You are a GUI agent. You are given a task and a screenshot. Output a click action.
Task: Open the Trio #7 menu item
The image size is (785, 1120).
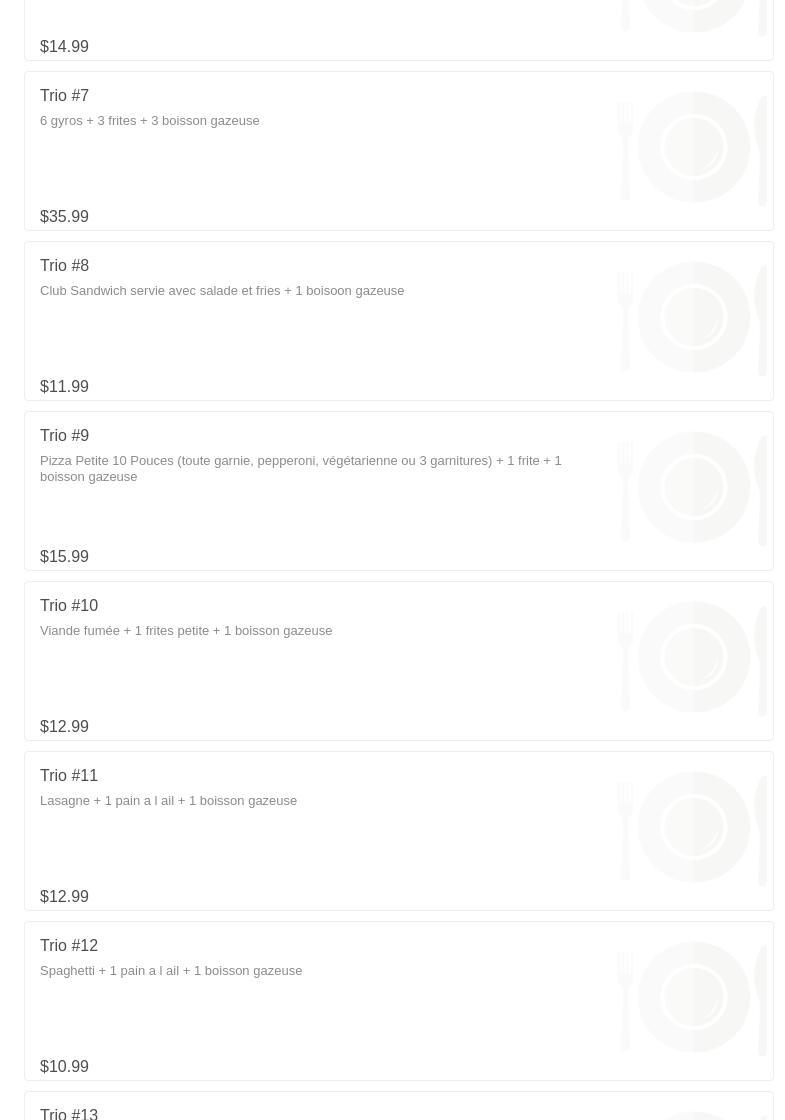click(399, 151)
